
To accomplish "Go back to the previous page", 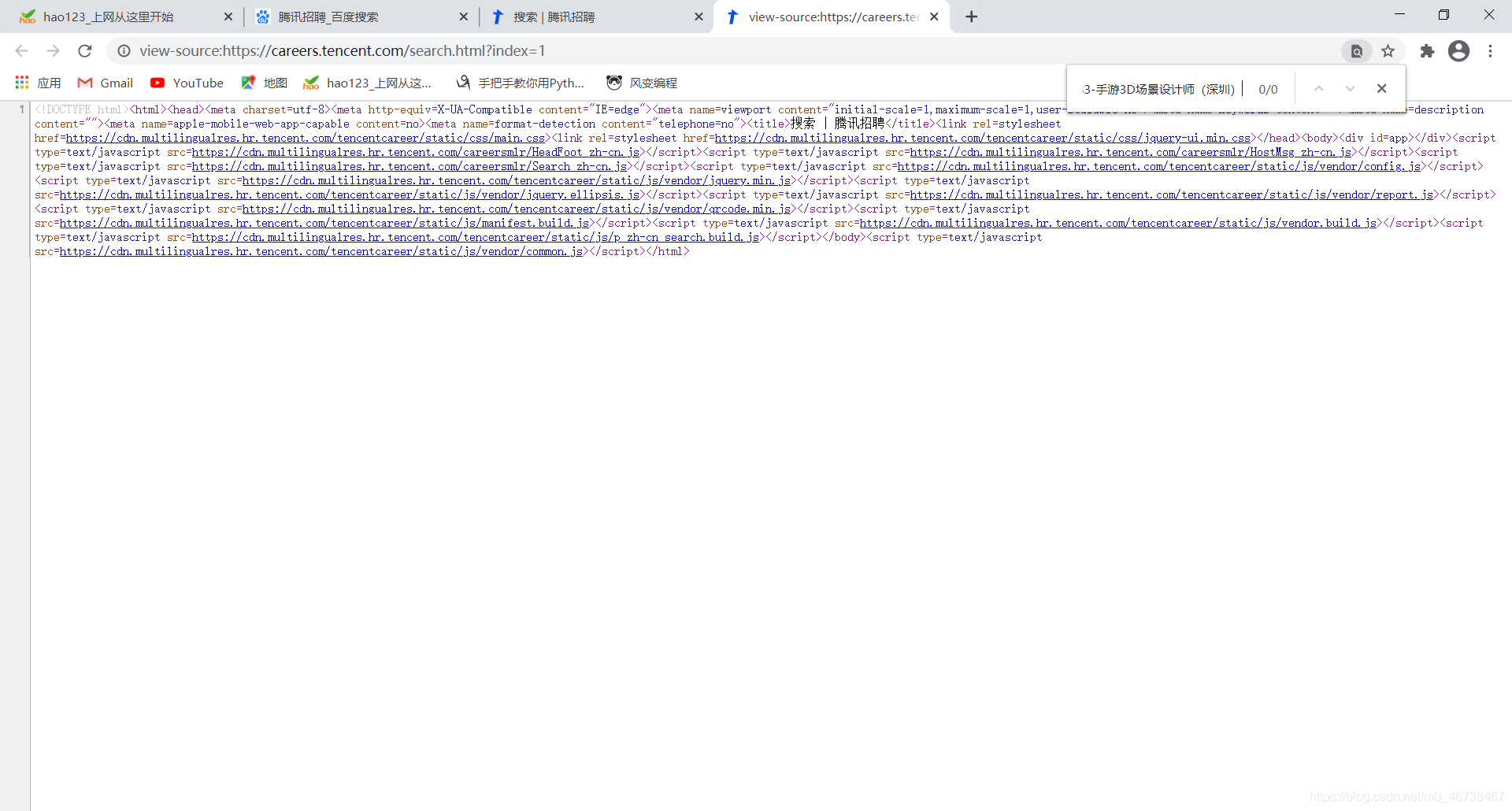I will pos(21,51).
